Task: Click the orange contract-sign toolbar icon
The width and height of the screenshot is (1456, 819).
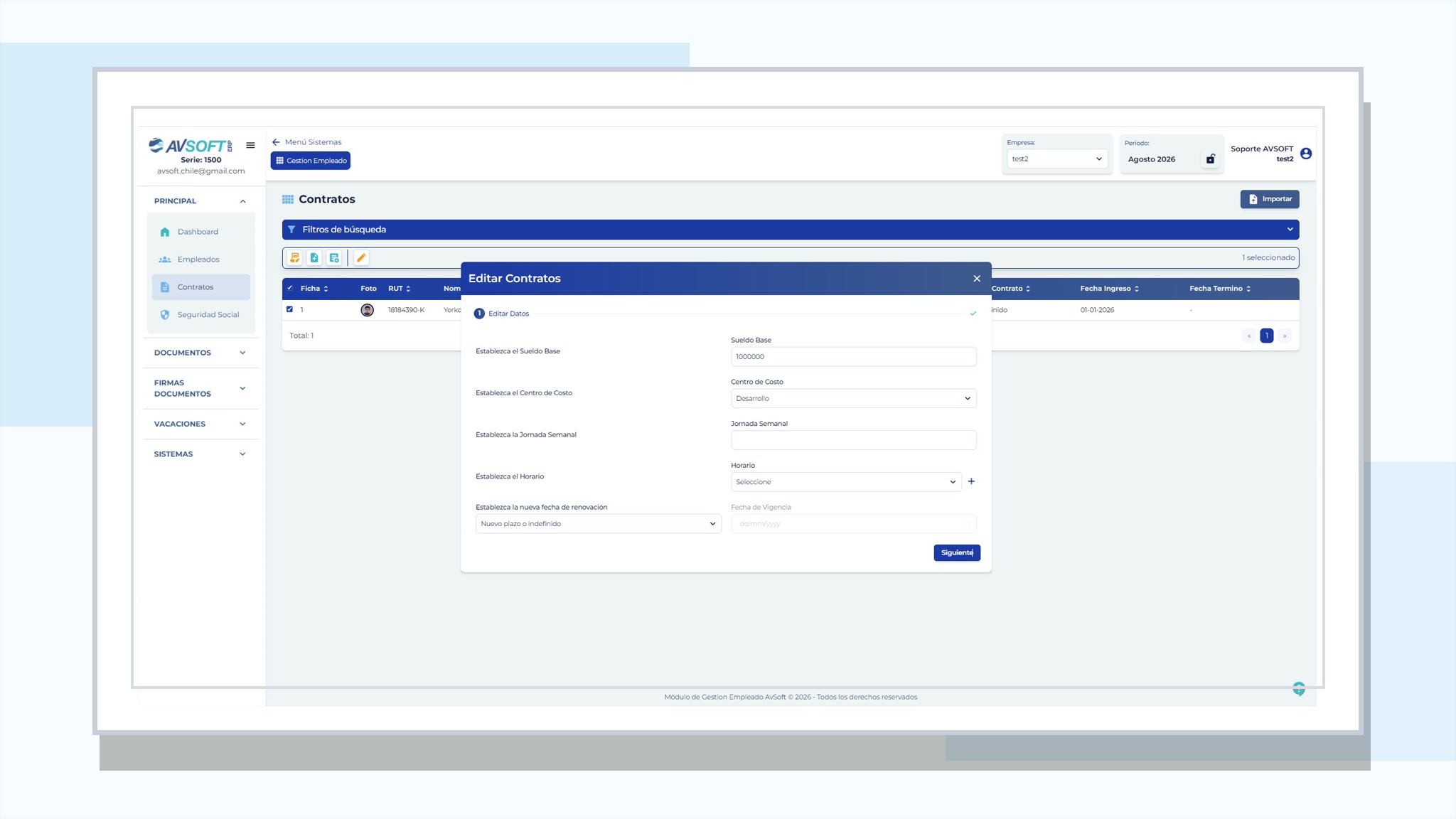Action: click(x=294, y=258)
